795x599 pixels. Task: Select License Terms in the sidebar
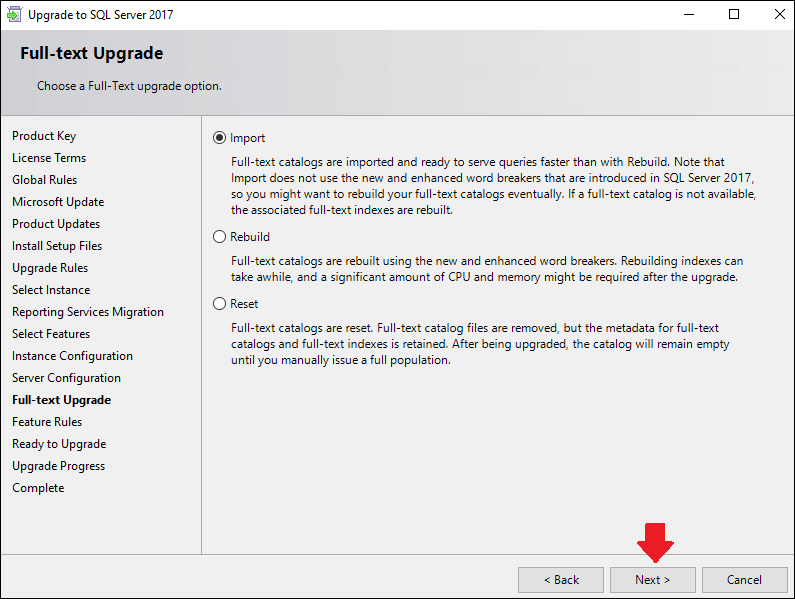click(49, 158)
